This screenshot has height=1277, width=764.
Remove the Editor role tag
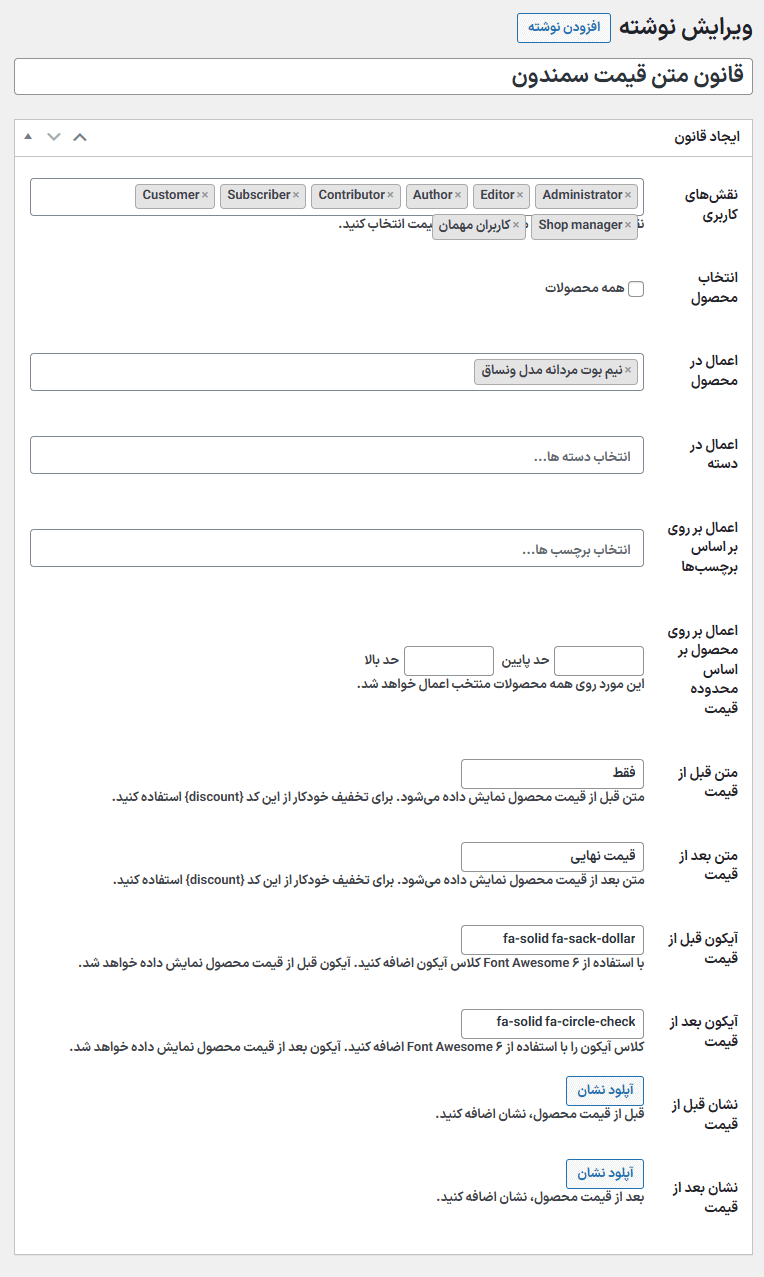tap(521, 195)
